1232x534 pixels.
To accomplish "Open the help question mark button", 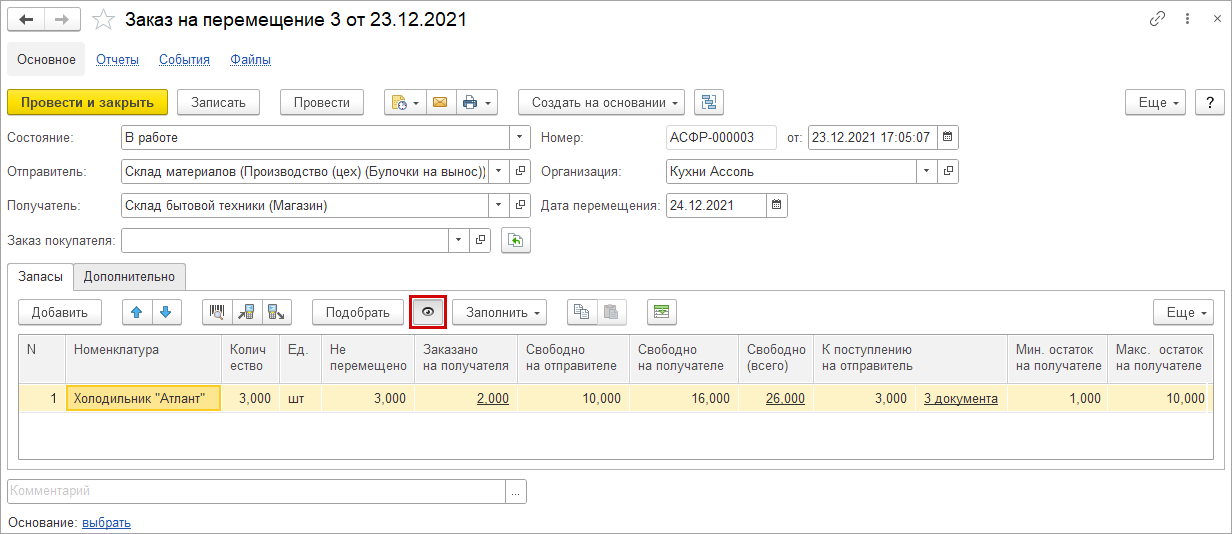I will pos(1210,102).
